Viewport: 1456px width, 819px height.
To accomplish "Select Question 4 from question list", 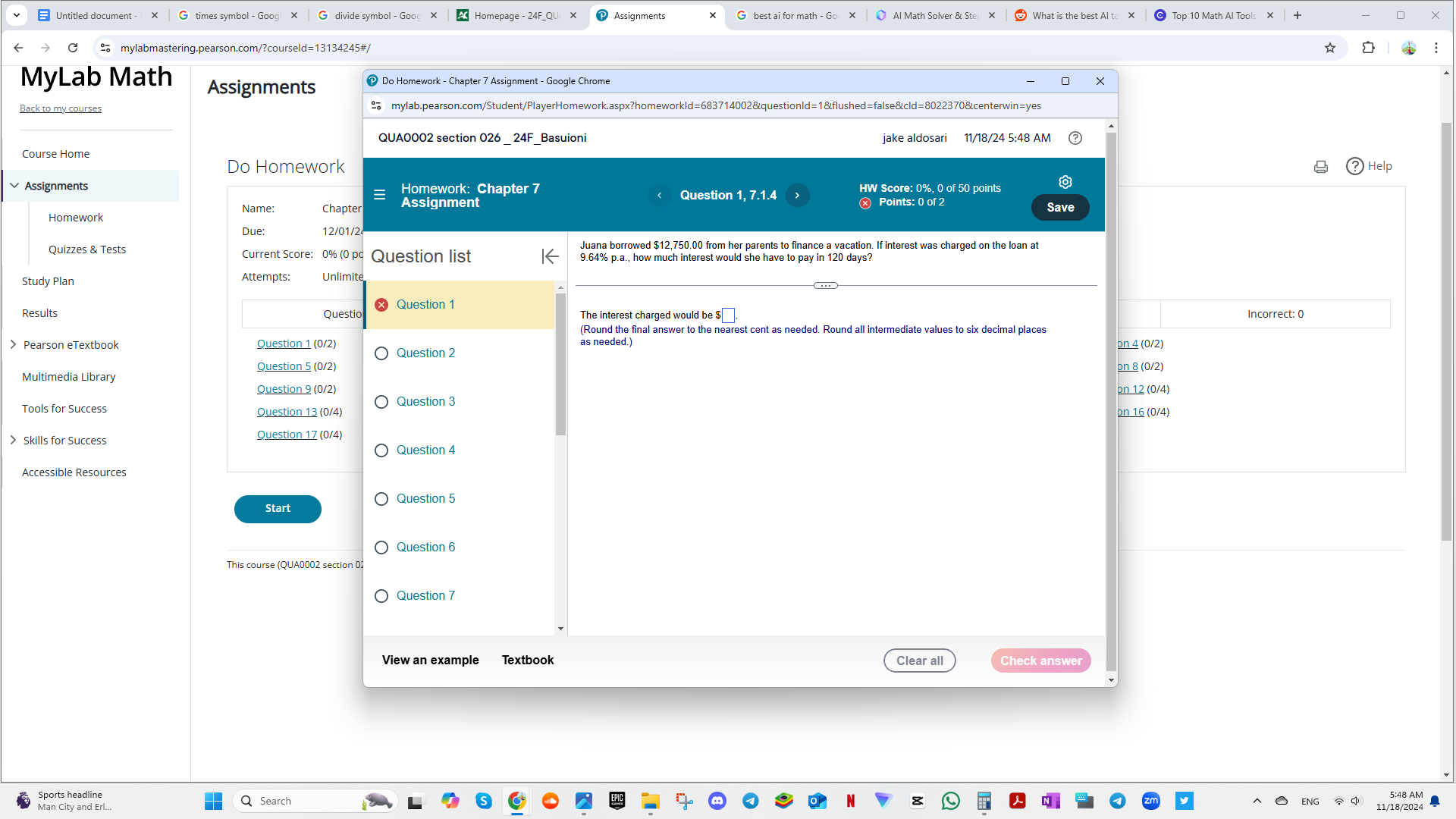I will tap(426, 449).
